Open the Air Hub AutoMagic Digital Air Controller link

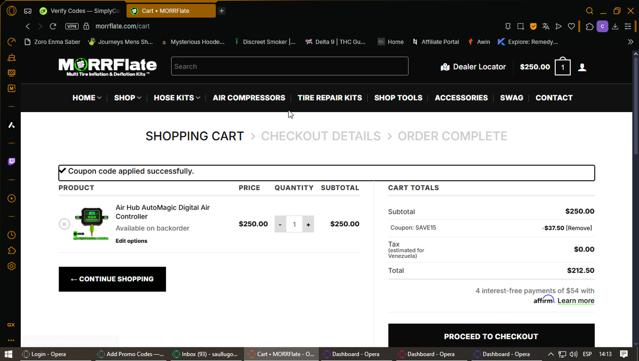coord(162,212)
